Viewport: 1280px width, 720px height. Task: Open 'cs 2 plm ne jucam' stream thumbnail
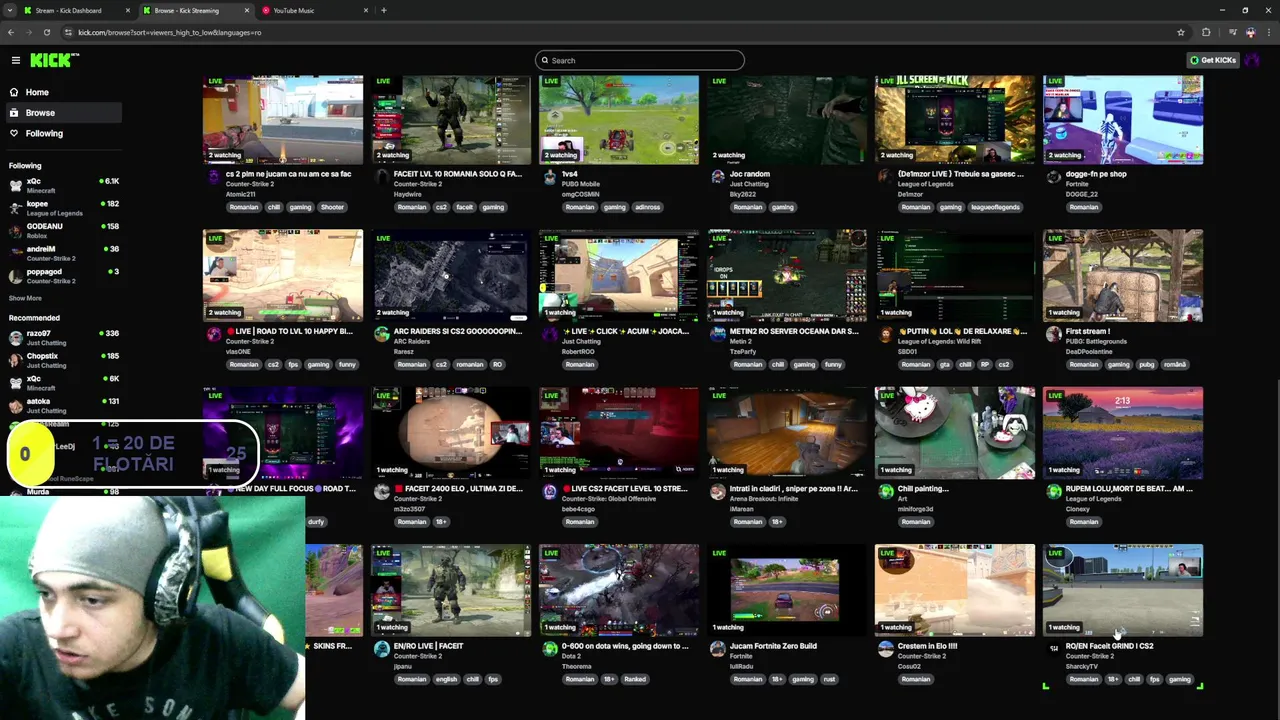click(x=283, y=119)
